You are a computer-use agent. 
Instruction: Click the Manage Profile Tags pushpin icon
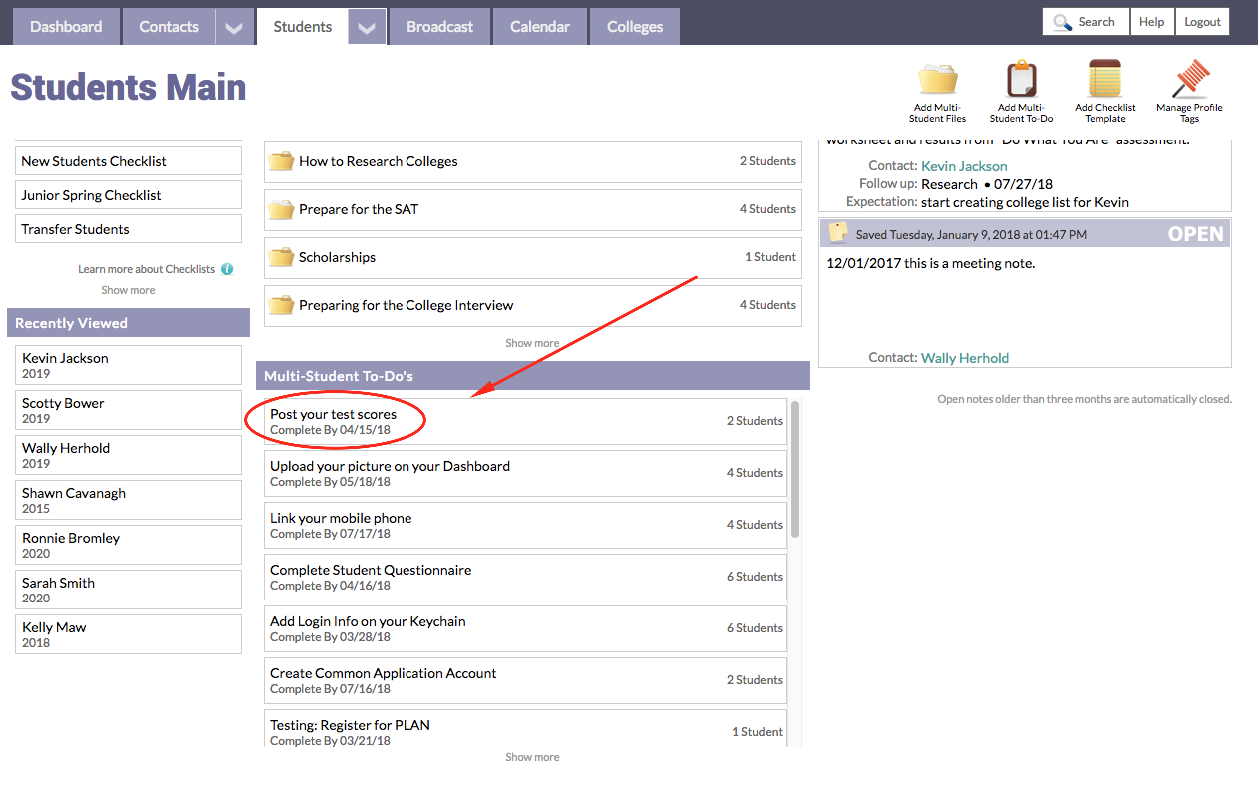[1189, 79]
